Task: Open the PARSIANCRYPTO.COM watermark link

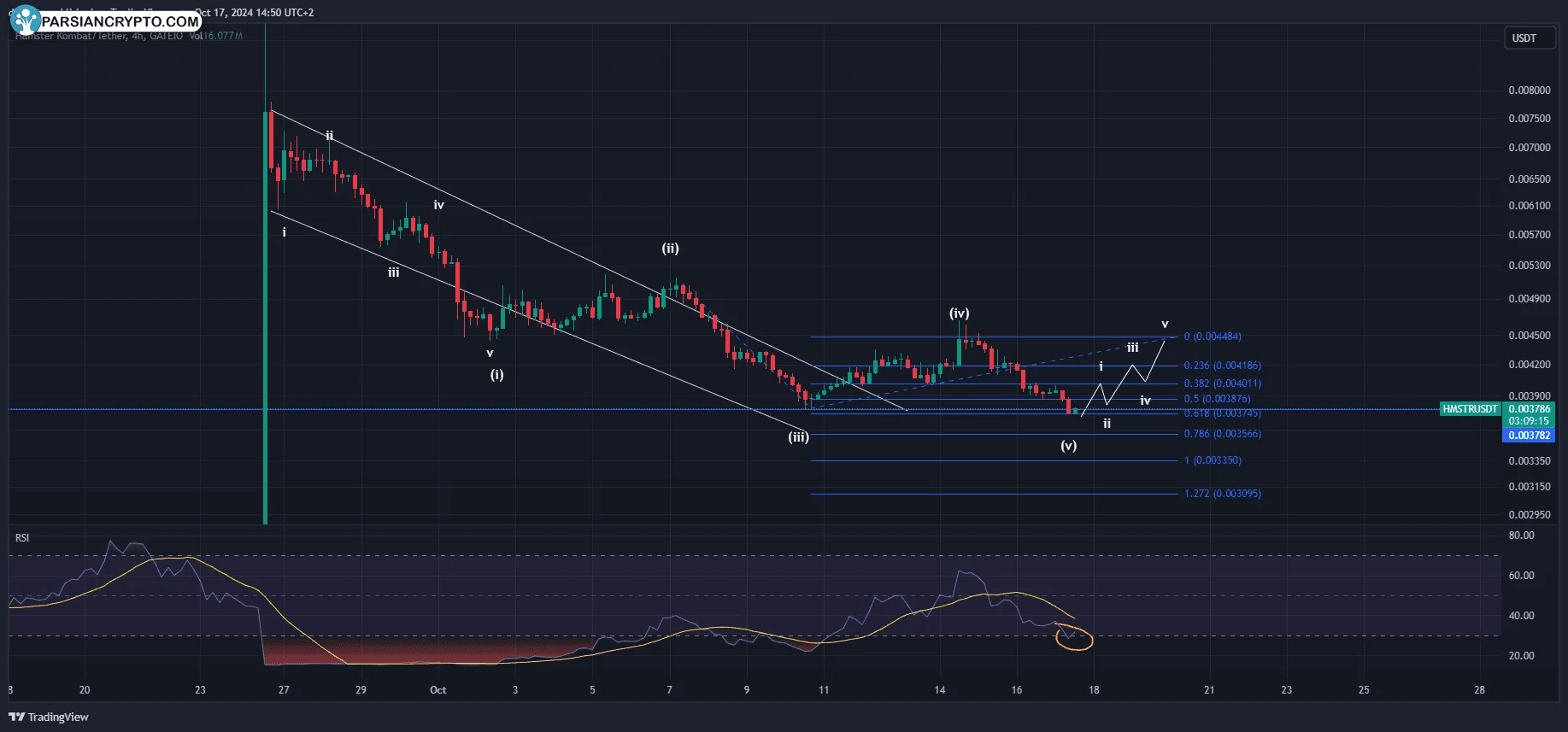Action: [120, 21]
